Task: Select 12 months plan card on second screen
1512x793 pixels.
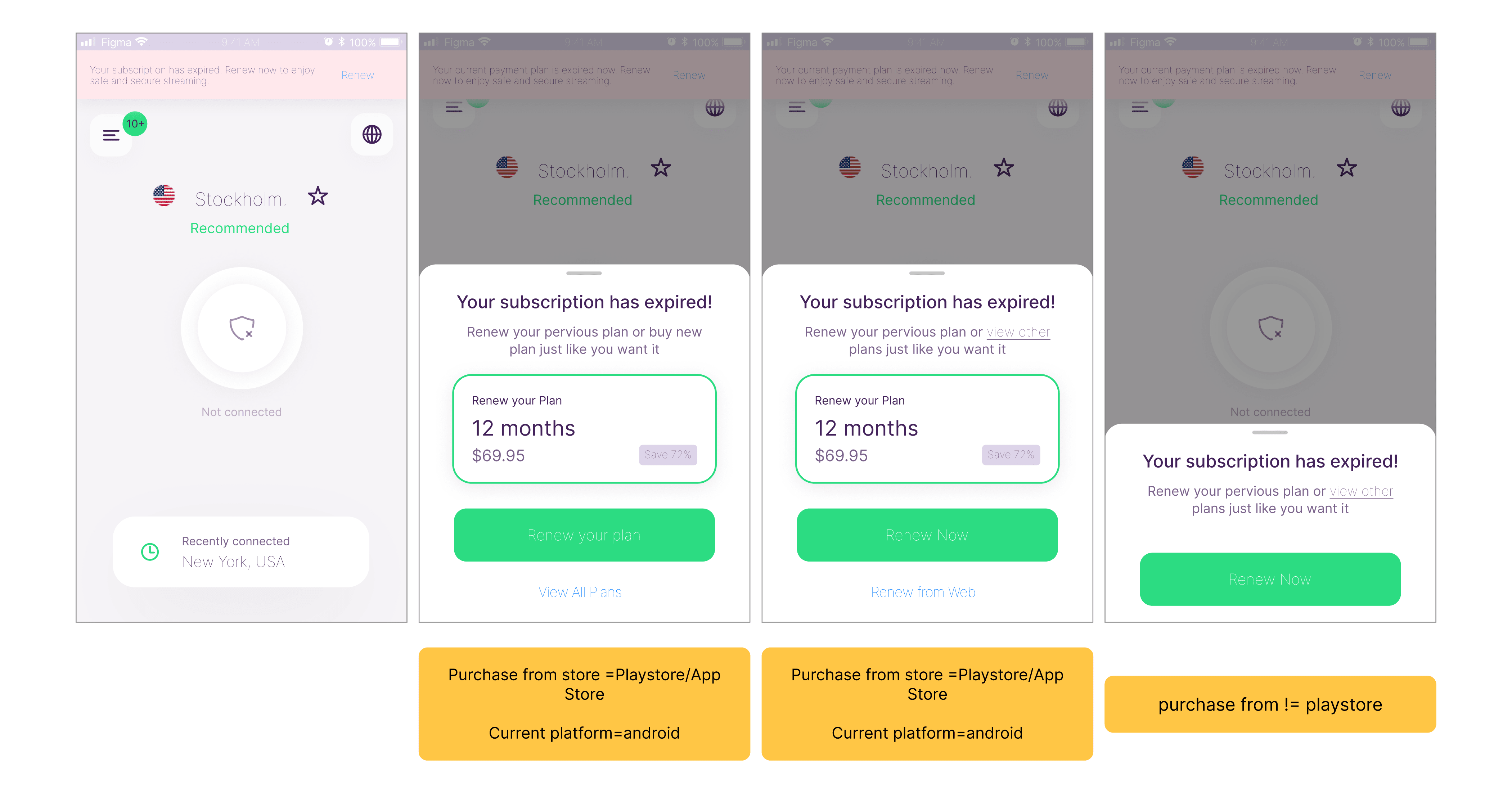Action: 584,429
